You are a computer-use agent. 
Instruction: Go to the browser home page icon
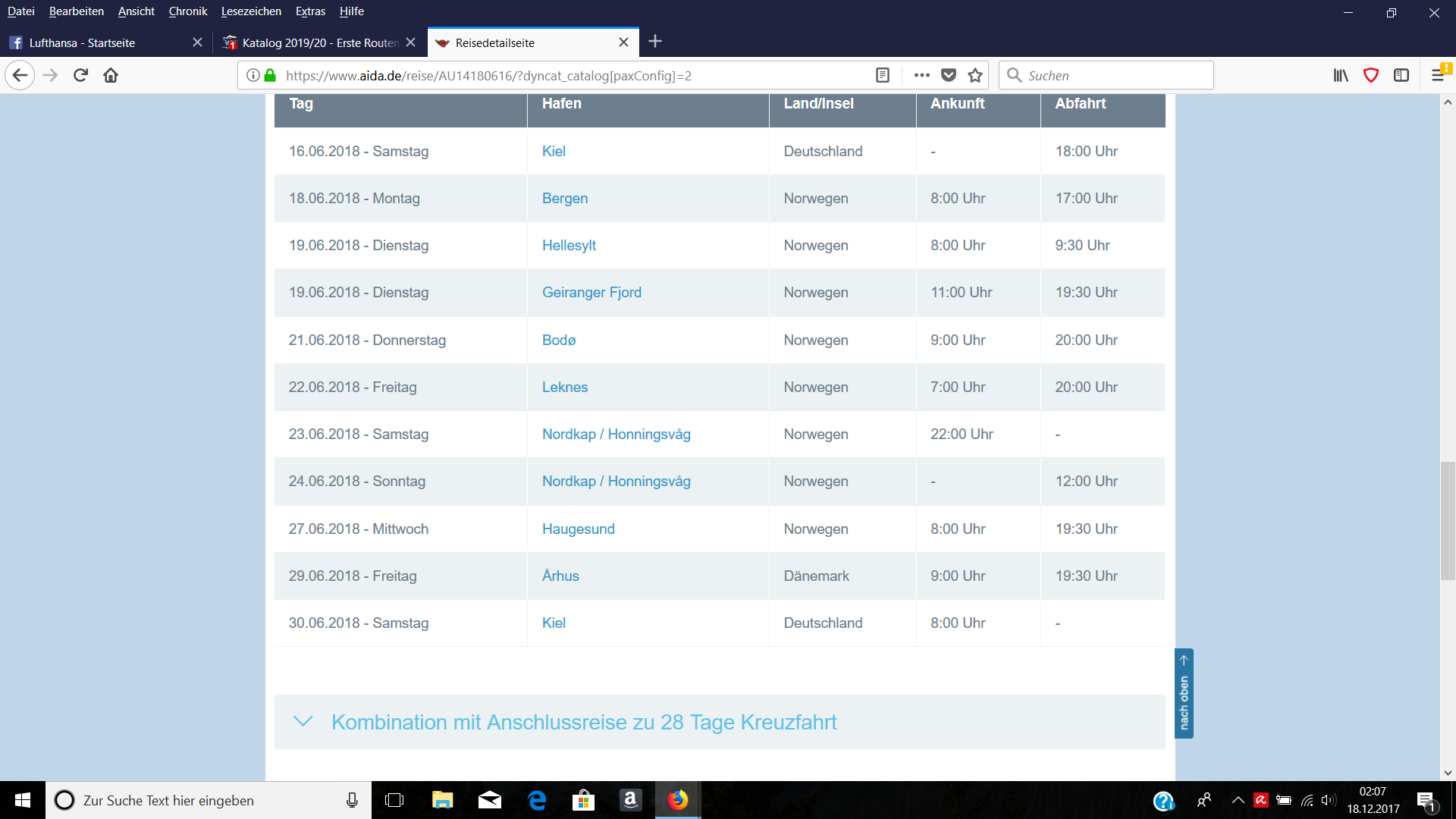111,75
